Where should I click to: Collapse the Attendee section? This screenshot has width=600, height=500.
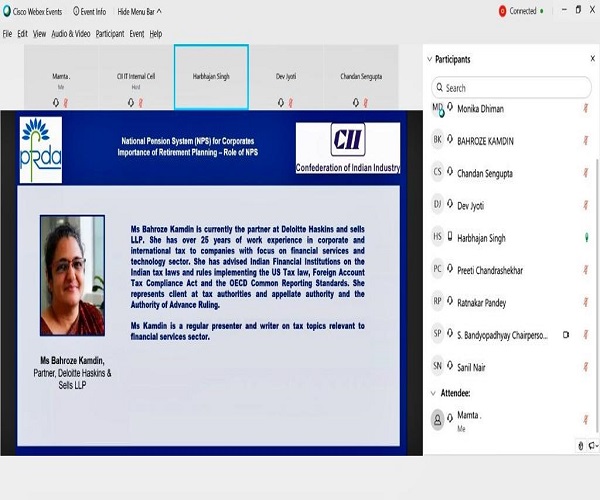click(x=433, y=393)
